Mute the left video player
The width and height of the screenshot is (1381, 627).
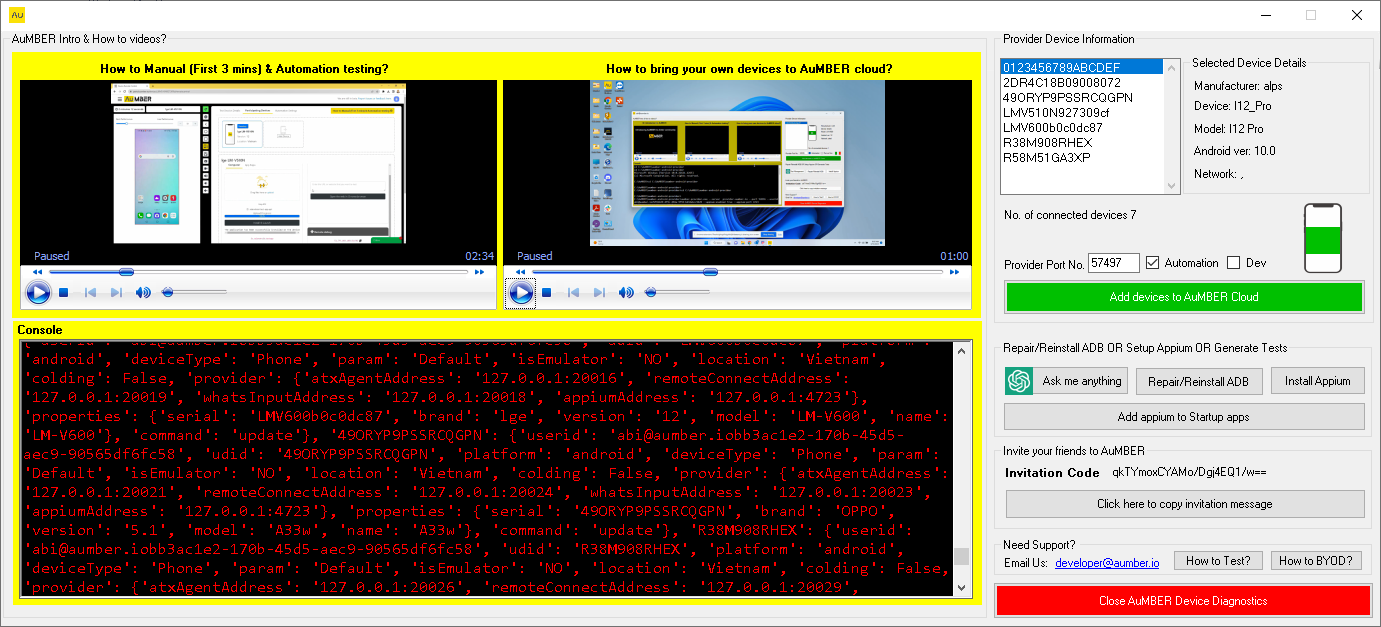pos(143,293)
